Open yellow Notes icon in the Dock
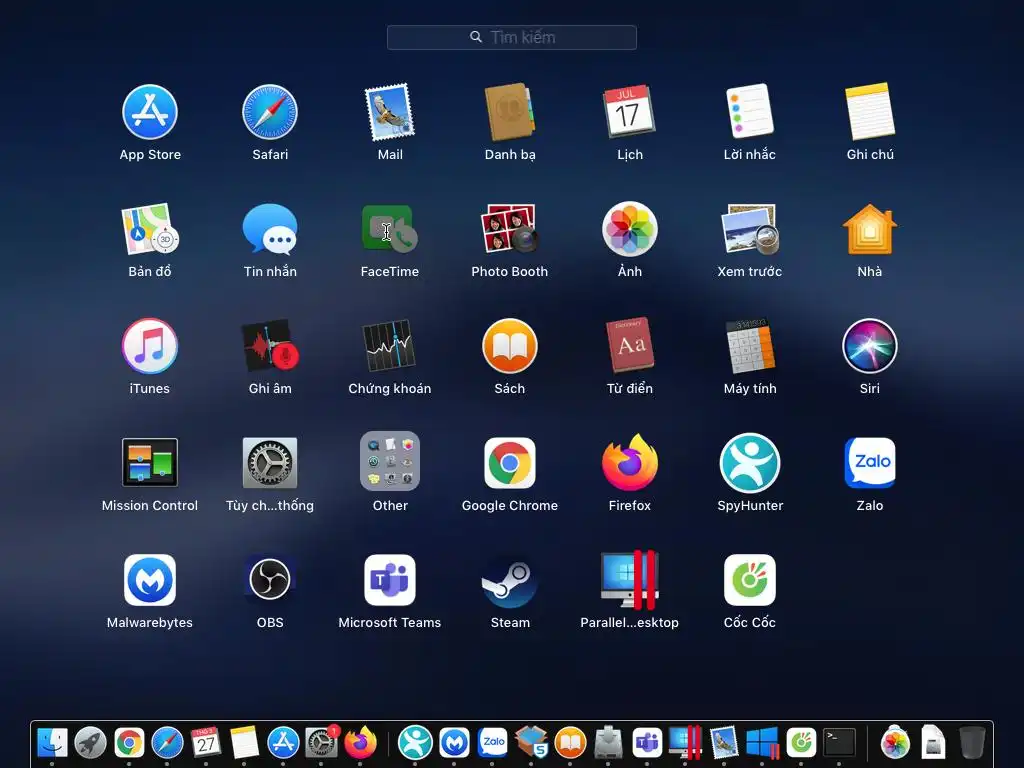The width and height of the screenshot is (1024, 768). click(244, 743)
